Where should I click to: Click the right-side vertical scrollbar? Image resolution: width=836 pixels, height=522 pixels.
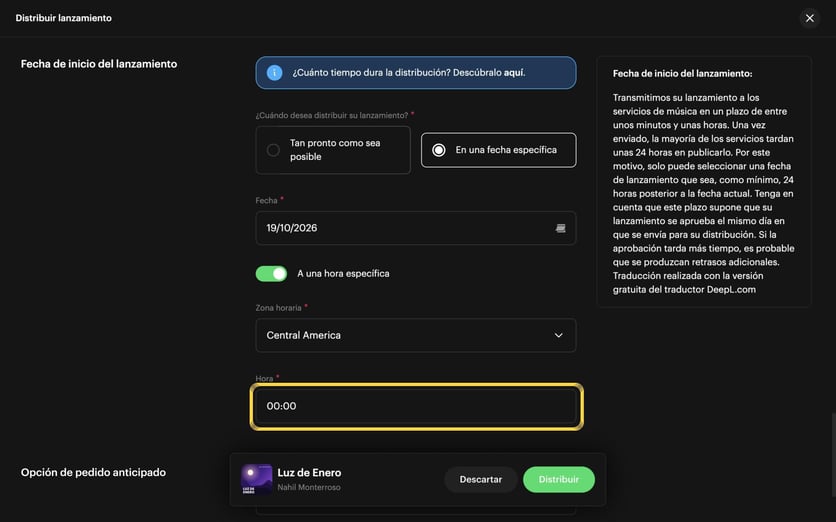[x=833, y=457]
